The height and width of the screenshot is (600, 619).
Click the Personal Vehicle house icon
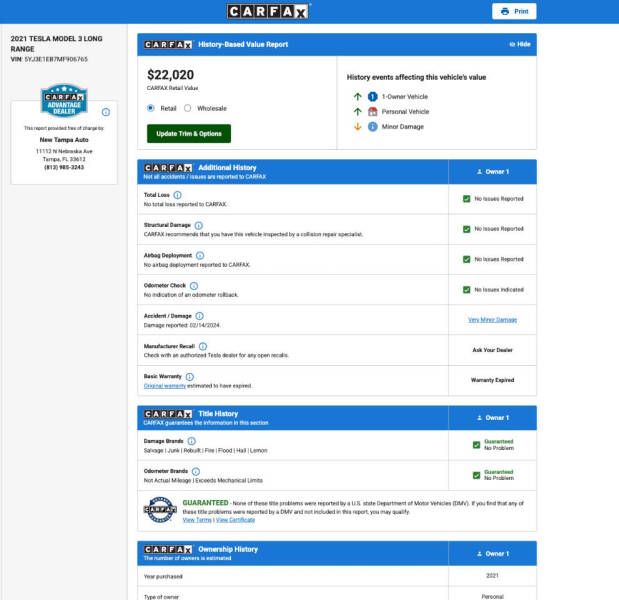point(373,112)
